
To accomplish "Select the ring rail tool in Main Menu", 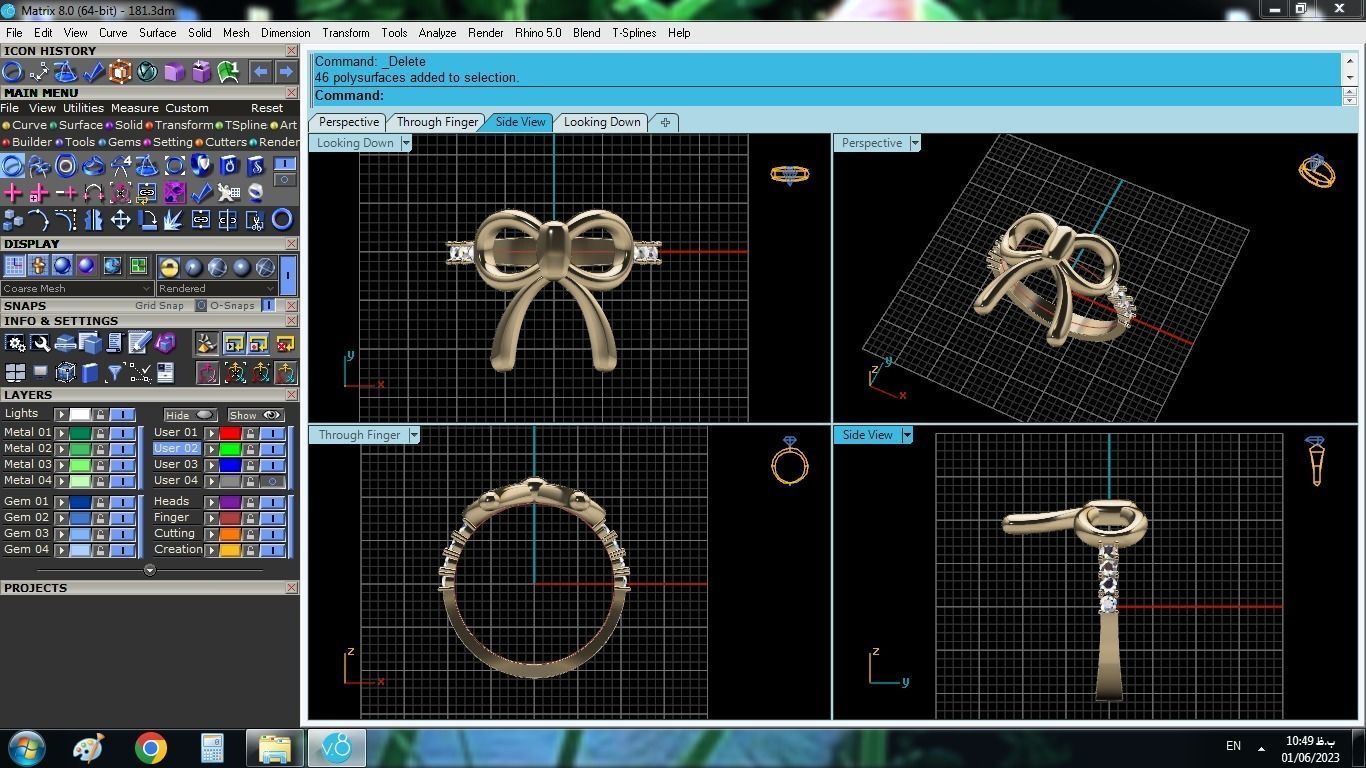I will (12, 165).
